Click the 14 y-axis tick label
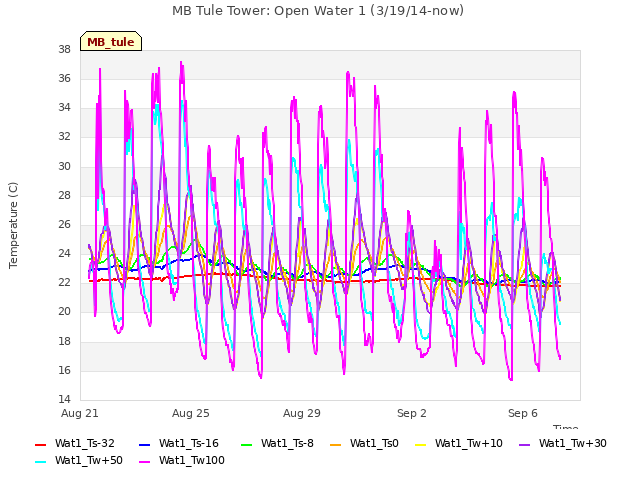Screen dimensions: 640x480 pos(64,399)
